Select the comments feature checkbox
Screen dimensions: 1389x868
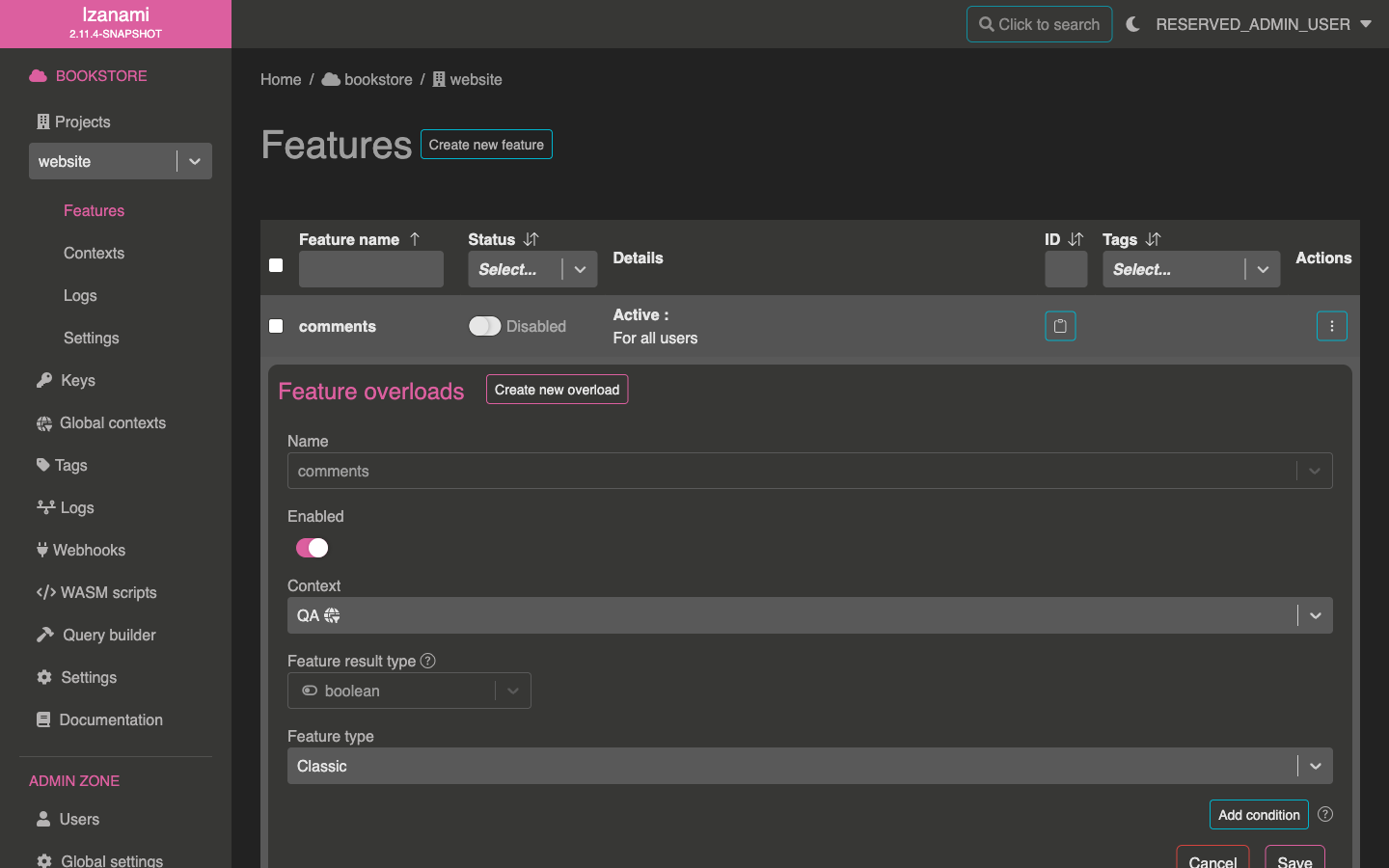click(x=276, y=326)
